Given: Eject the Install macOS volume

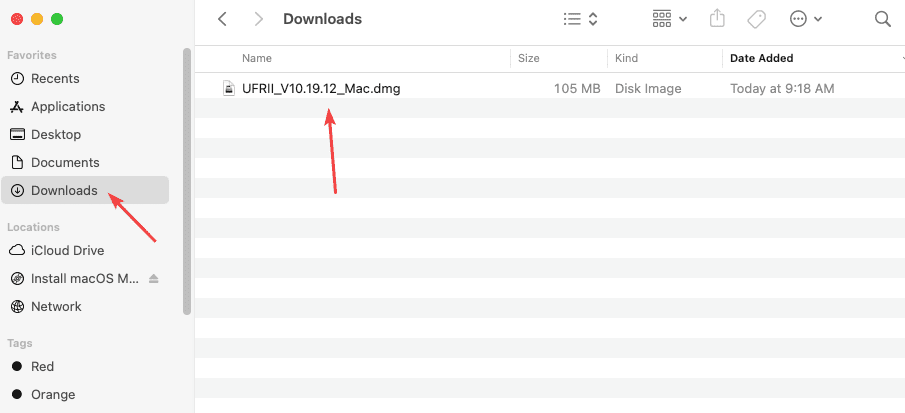Looking at the screenshot, I should [x=154, y=278].
